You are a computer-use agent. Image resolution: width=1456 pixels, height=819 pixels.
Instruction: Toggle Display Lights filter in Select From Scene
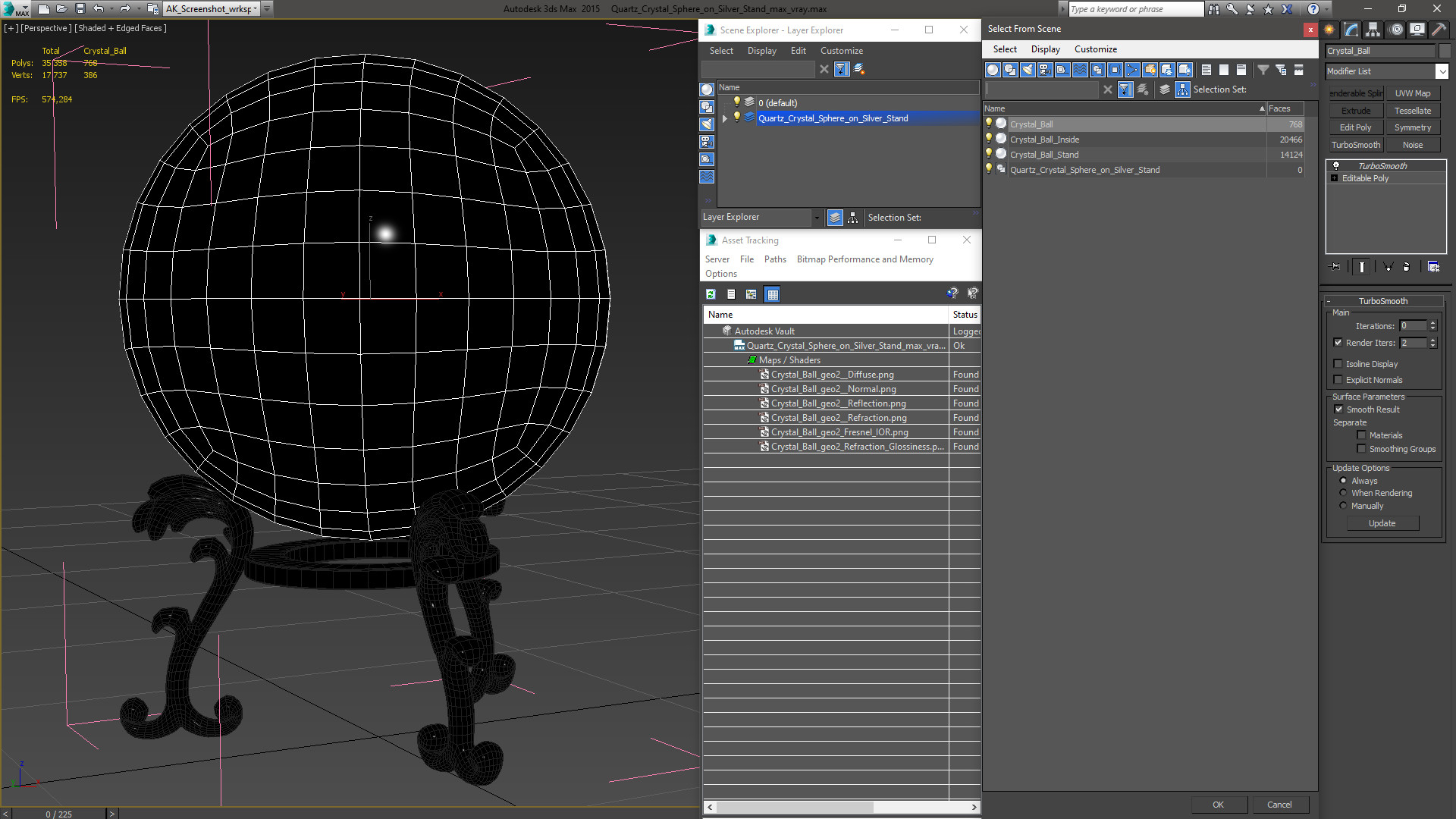1028,70
